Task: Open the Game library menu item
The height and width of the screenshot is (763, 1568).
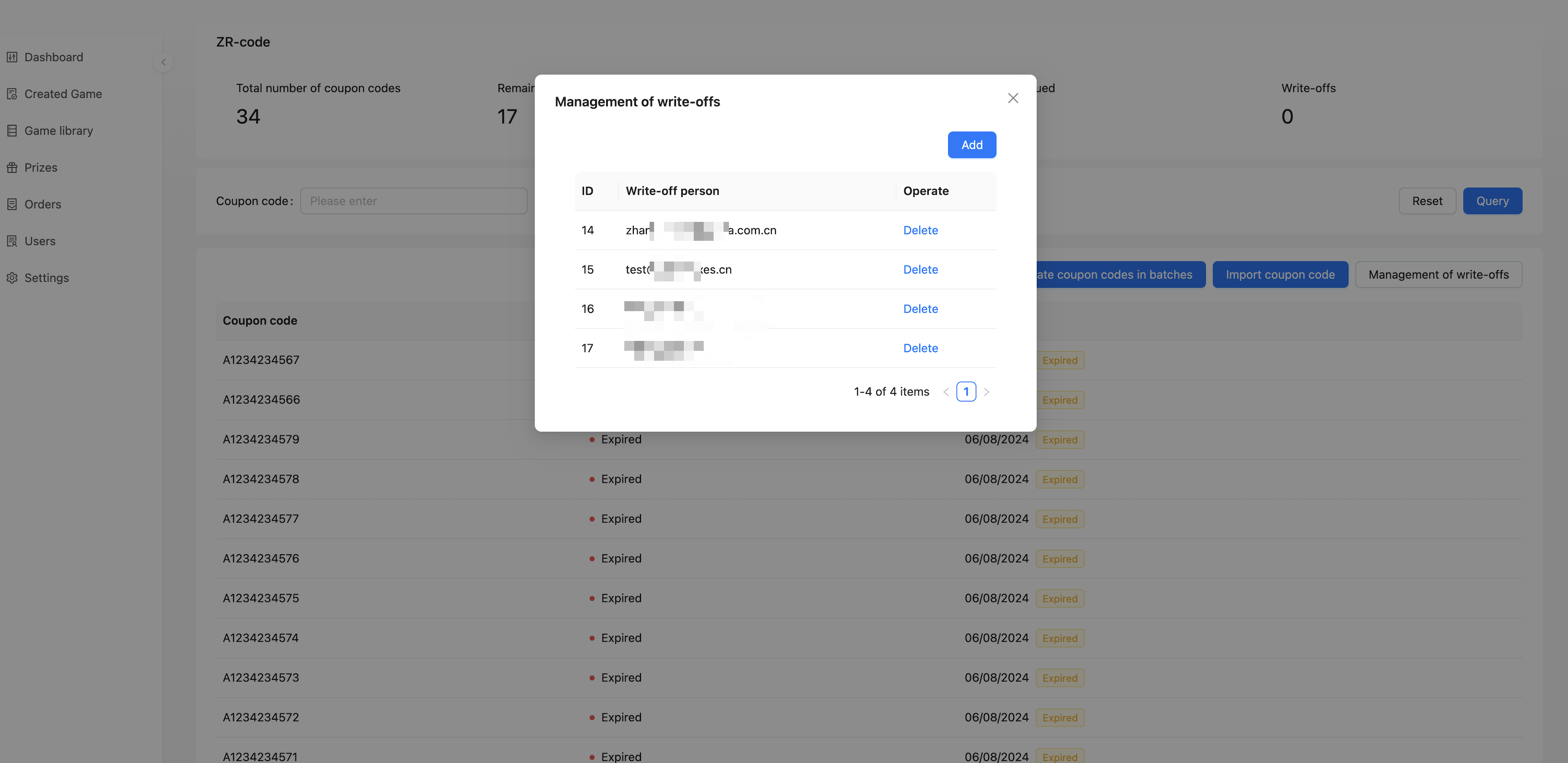Action: tap(59, 131)
